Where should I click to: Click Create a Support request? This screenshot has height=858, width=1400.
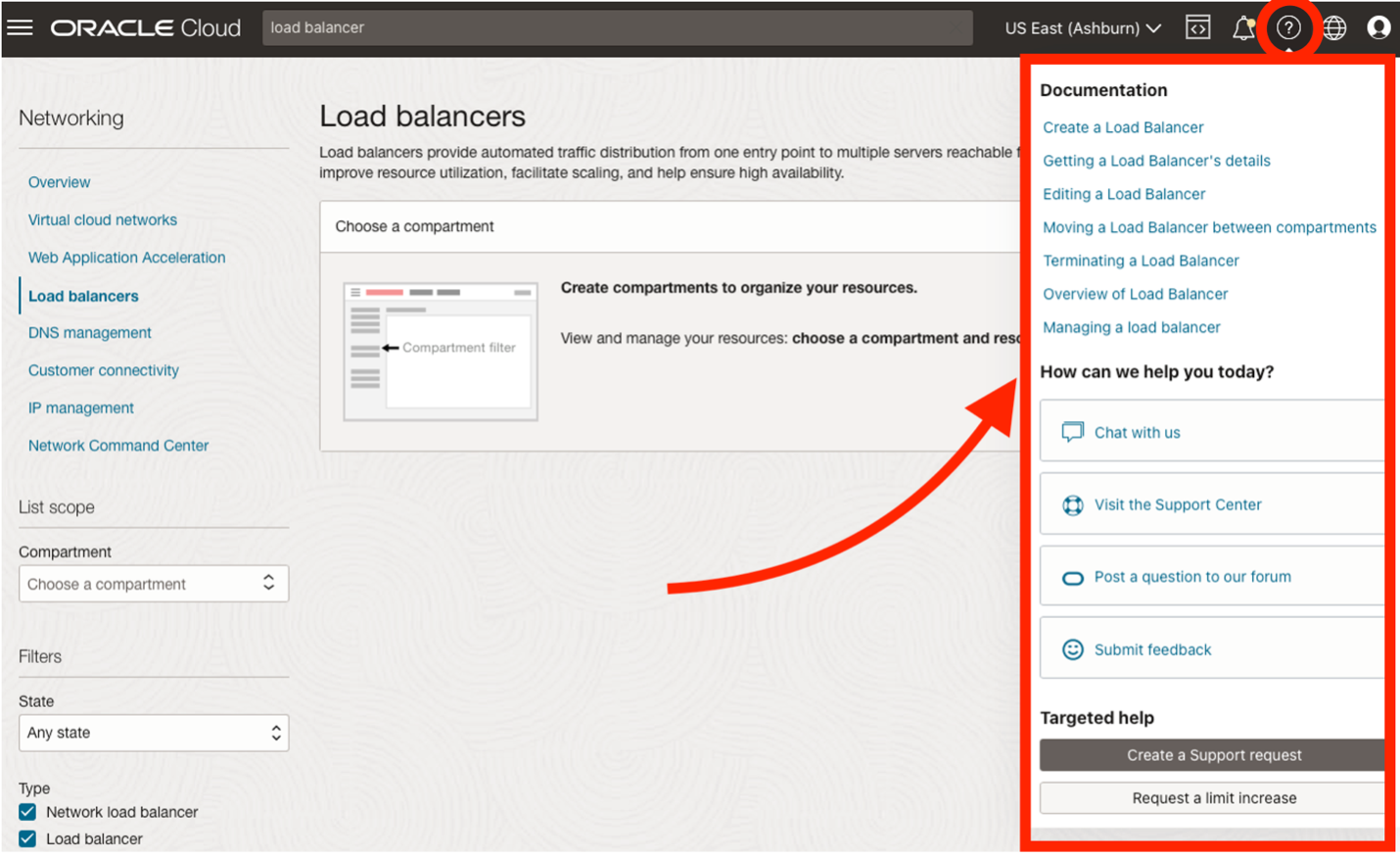[x=1213, y=754]
